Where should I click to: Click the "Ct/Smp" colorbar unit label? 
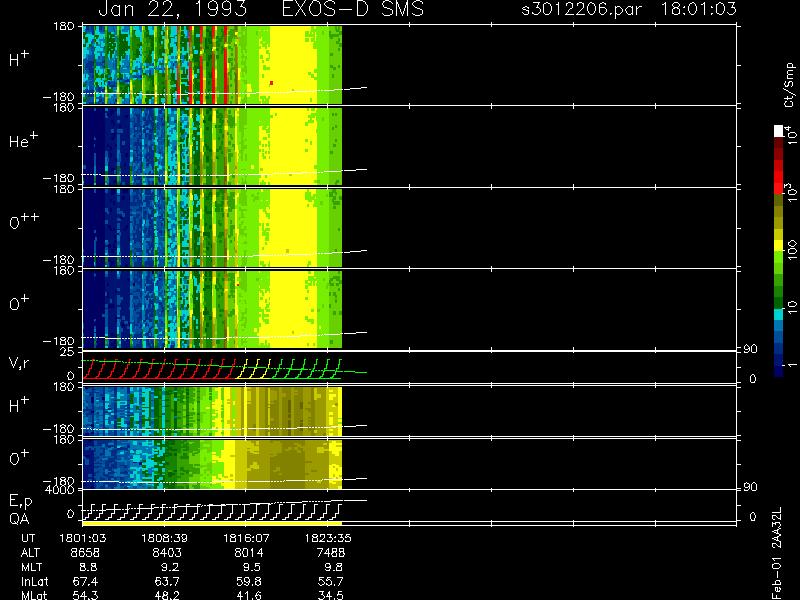[789, 85]
